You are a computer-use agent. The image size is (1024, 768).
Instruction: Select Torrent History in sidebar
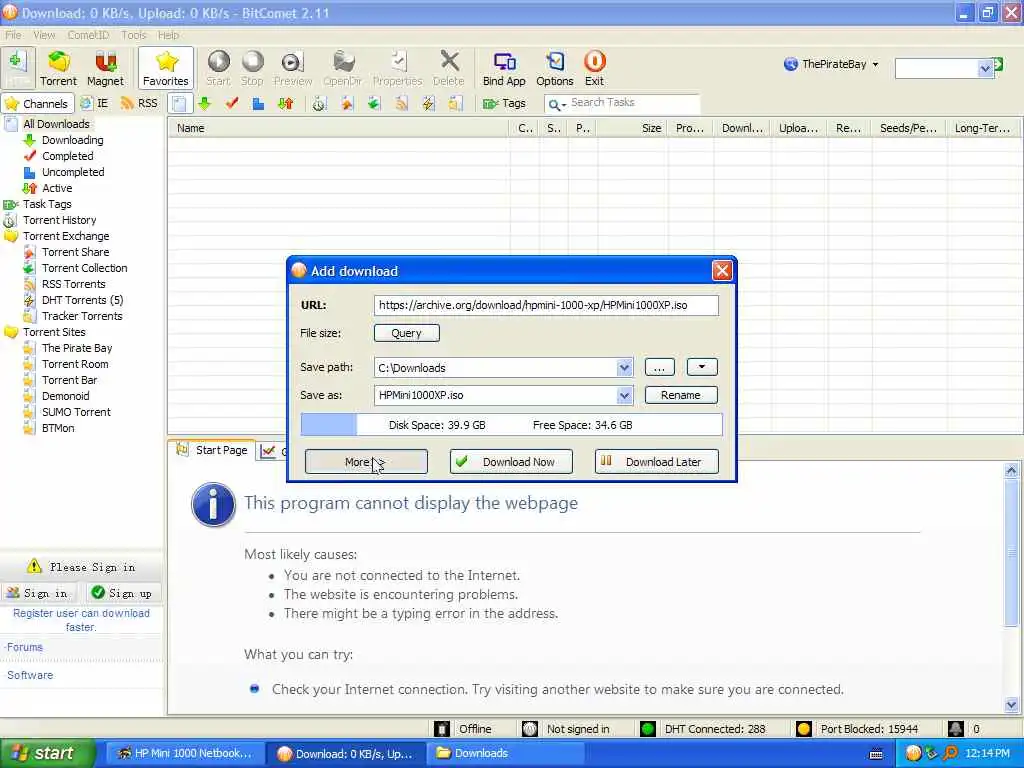pyautogui.click(x=59, y=220)
